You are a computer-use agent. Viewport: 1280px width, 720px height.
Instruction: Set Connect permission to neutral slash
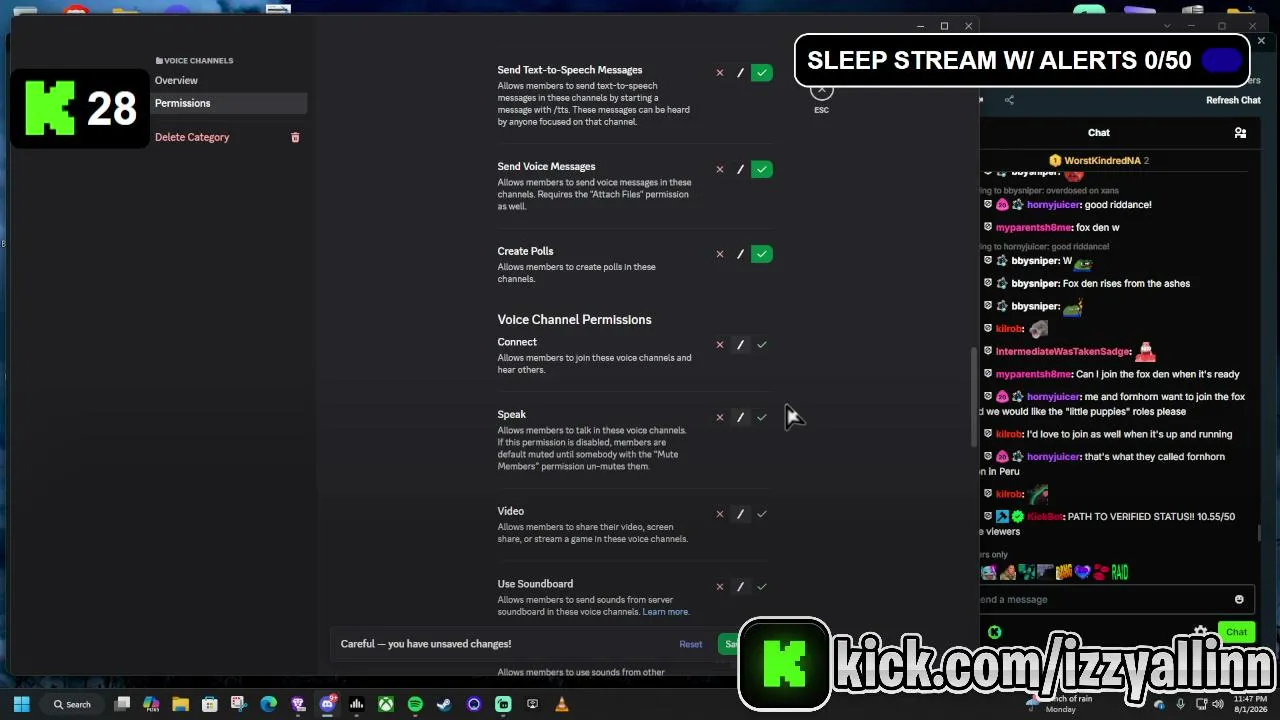click(740, 345)
